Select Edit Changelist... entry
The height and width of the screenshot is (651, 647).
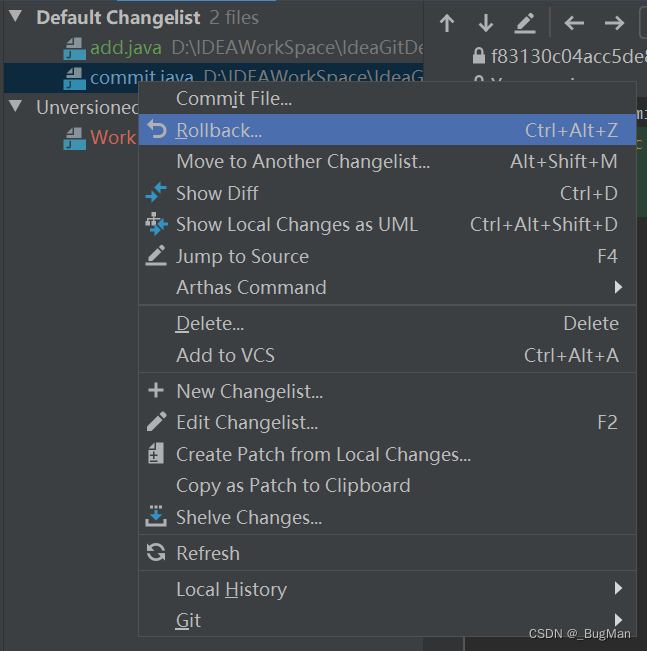[x=387, y=423]
